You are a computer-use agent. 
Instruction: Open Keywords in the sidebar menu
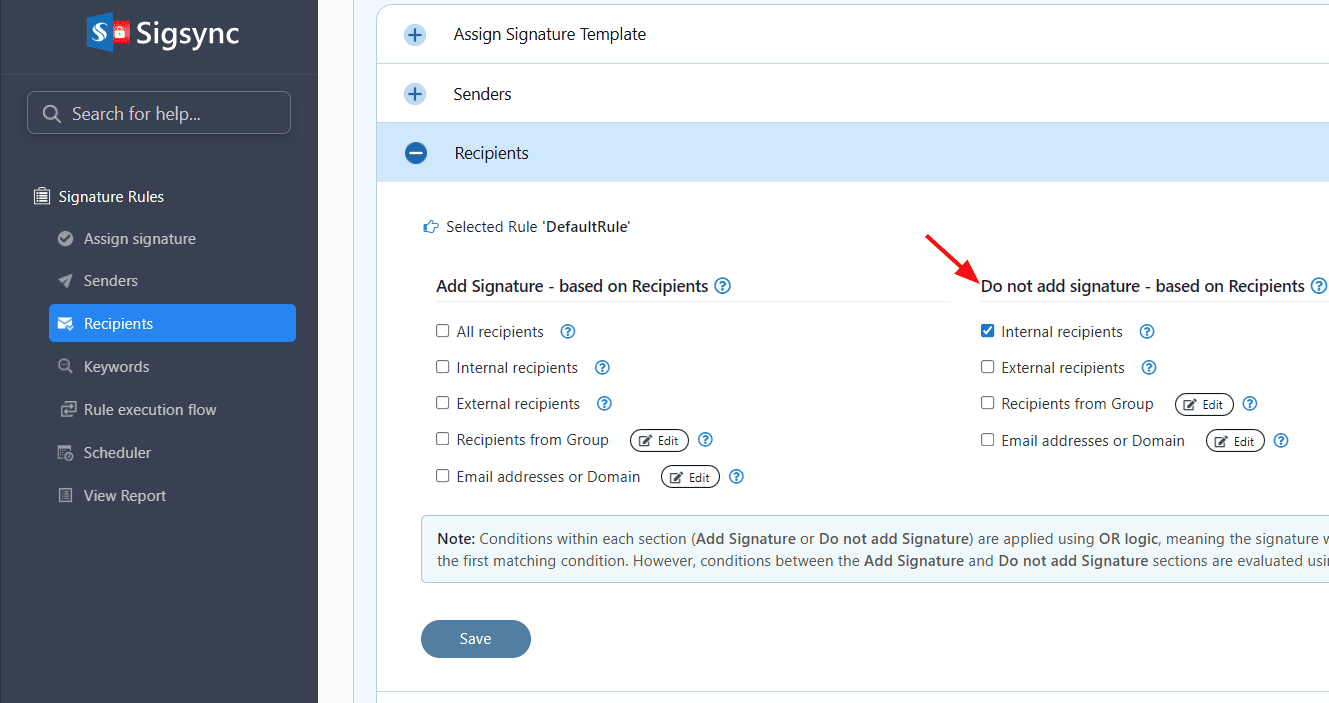[116, 367]
